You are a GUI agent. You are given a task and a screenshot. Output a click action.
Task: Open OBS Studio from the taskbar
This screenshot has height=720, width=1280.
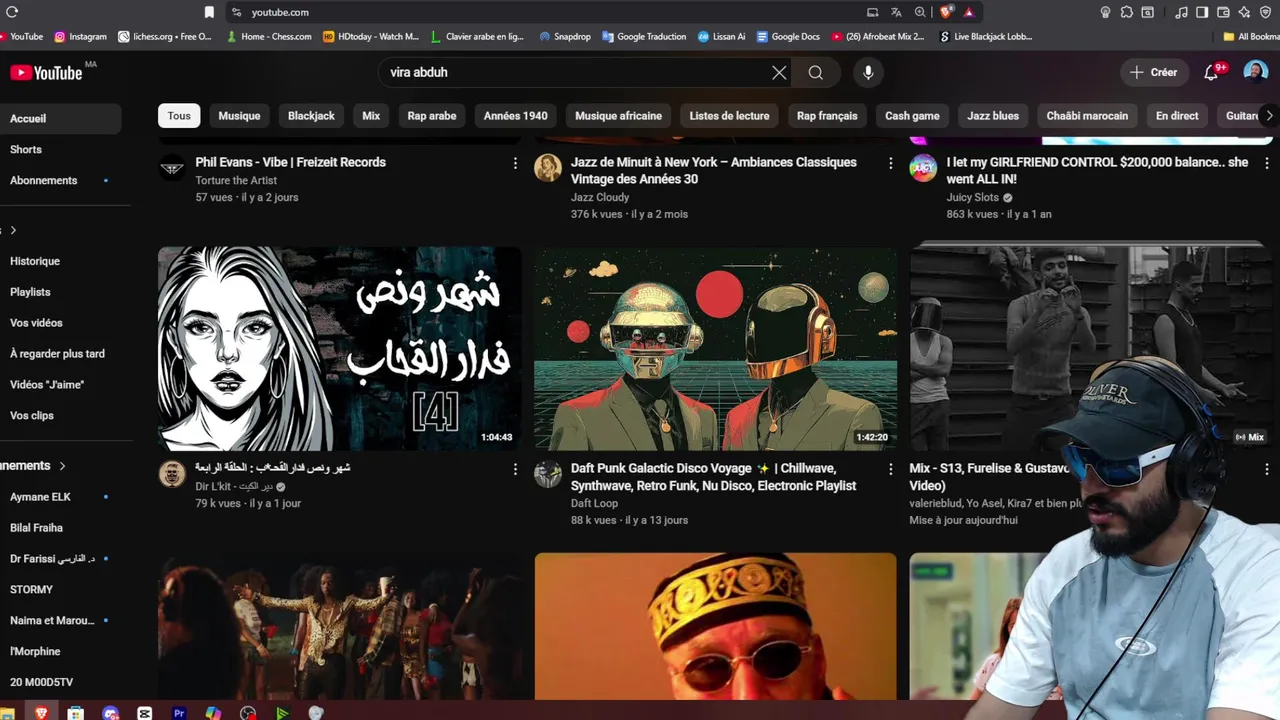248,713
